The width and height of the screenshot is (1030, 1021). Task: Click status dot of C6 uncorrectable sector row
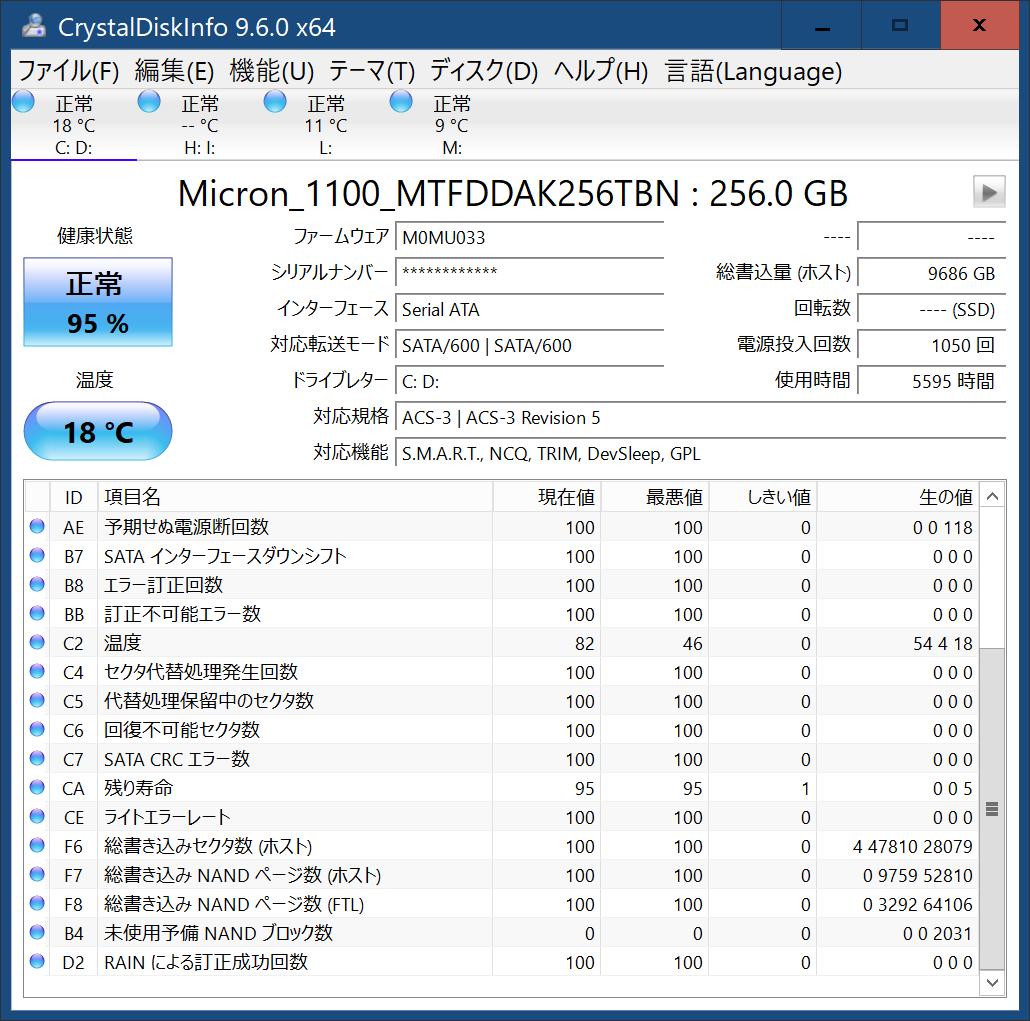point(37,729)
